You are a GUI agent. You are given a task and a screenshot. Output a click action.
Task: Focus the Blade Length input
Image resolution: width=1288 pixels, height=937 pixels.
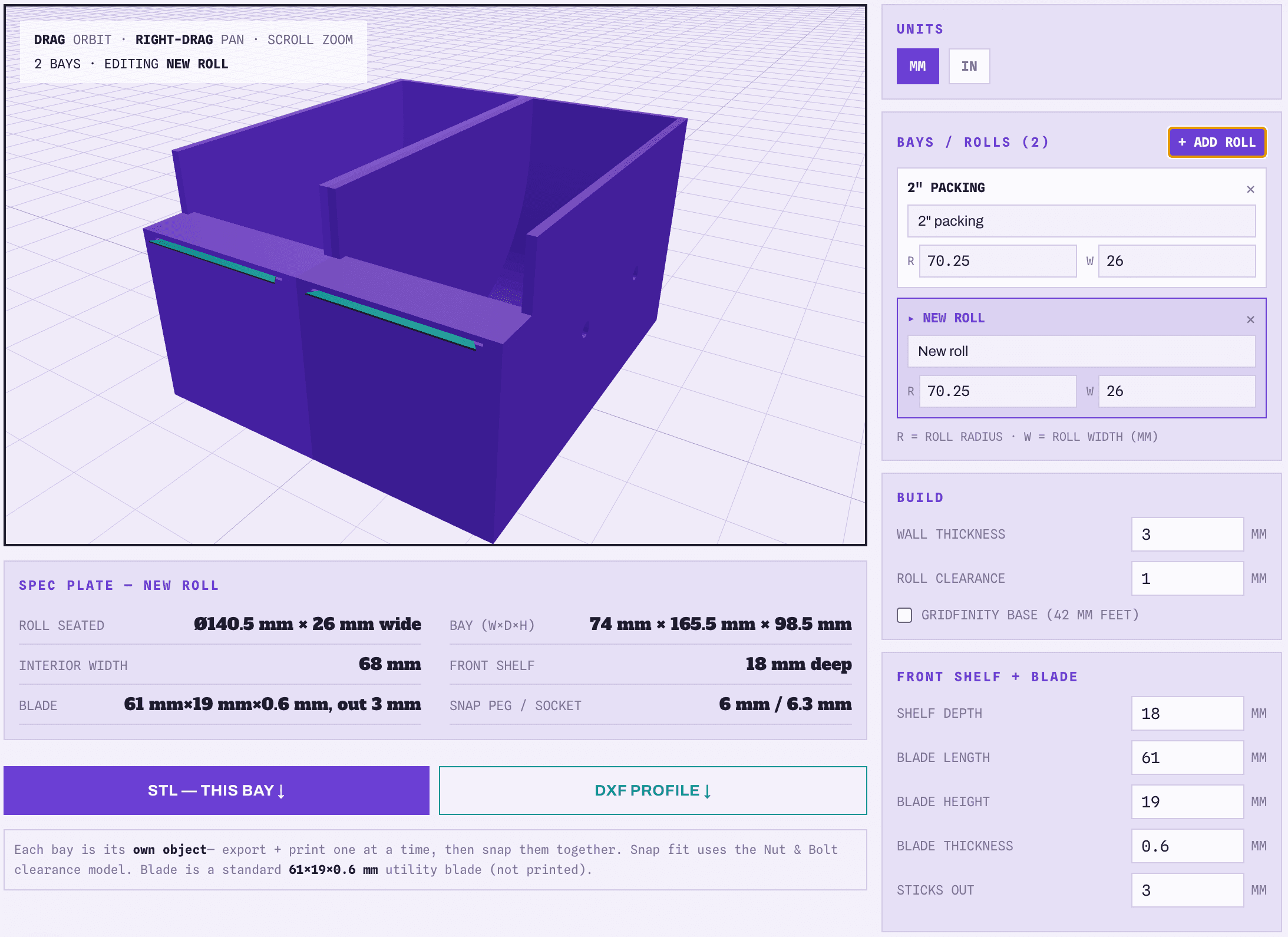pyautogui.click(x=1187, y=758)
